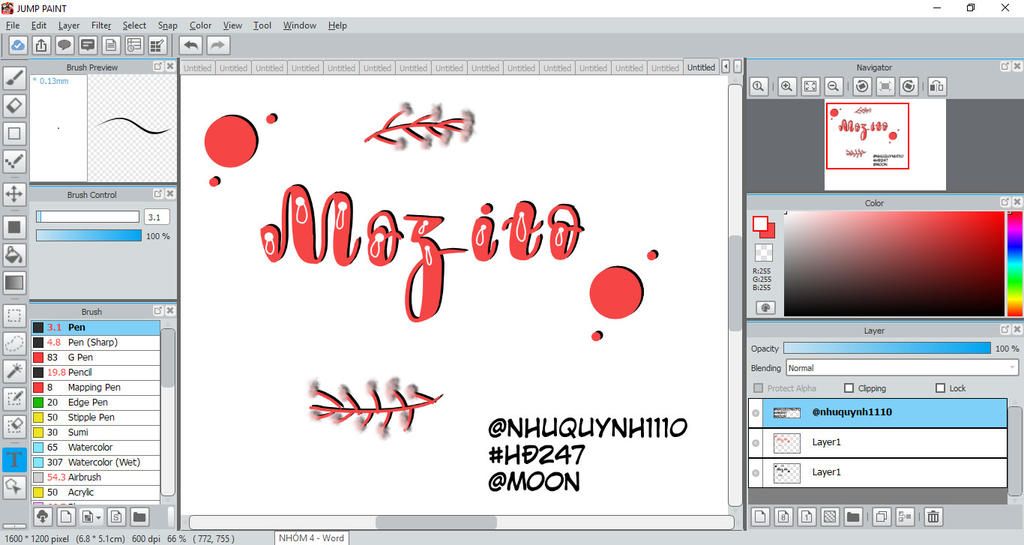Image resolution: width=1024 pixels, height=545 pixels.
Task: Flip canvas horizontally in Navigator
Action: tap(937, 86)
